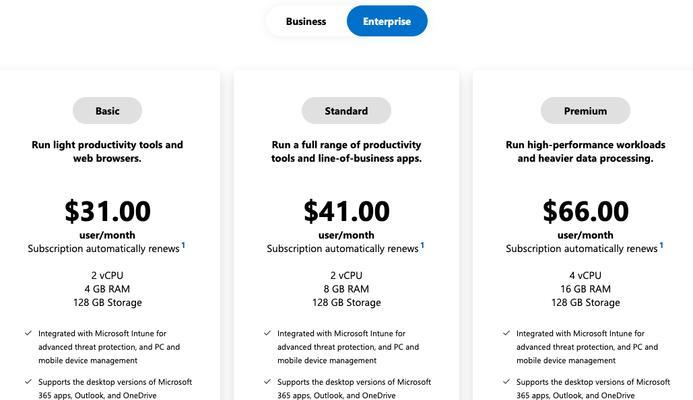
Task: Open footnote 1 under Standard subscription renewal
Action: [x=422, y=245]
